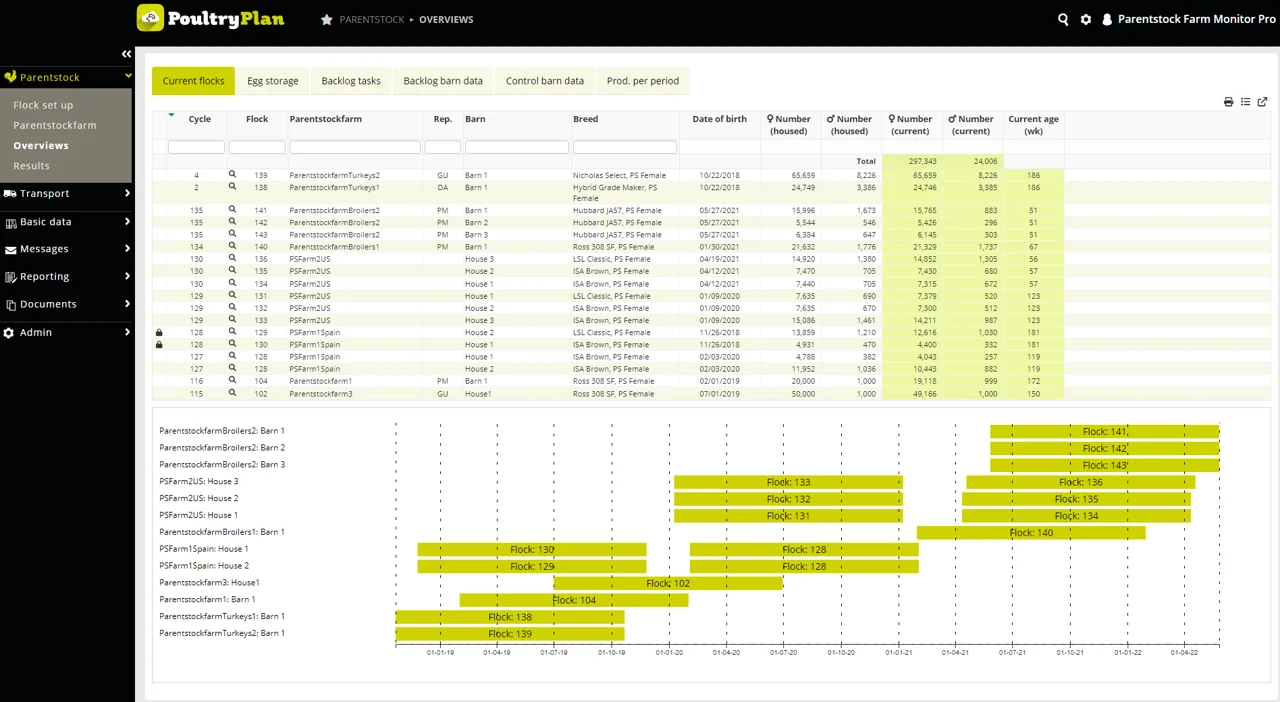Toggle the Cycle column sort arrow
This screenshot has height=702, width=1280.
(171, 116)
